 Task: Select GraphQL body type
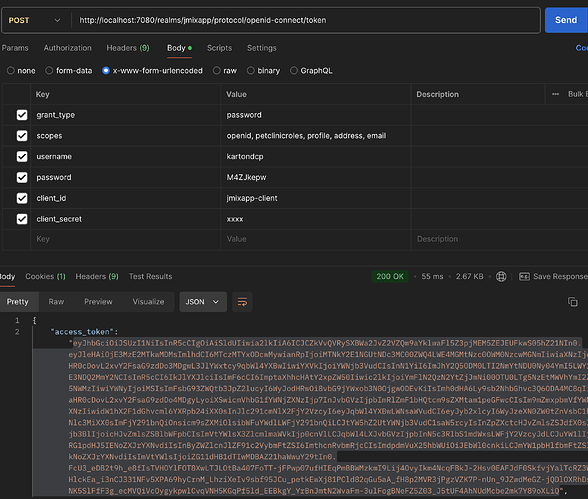click(x=294, y=70)
